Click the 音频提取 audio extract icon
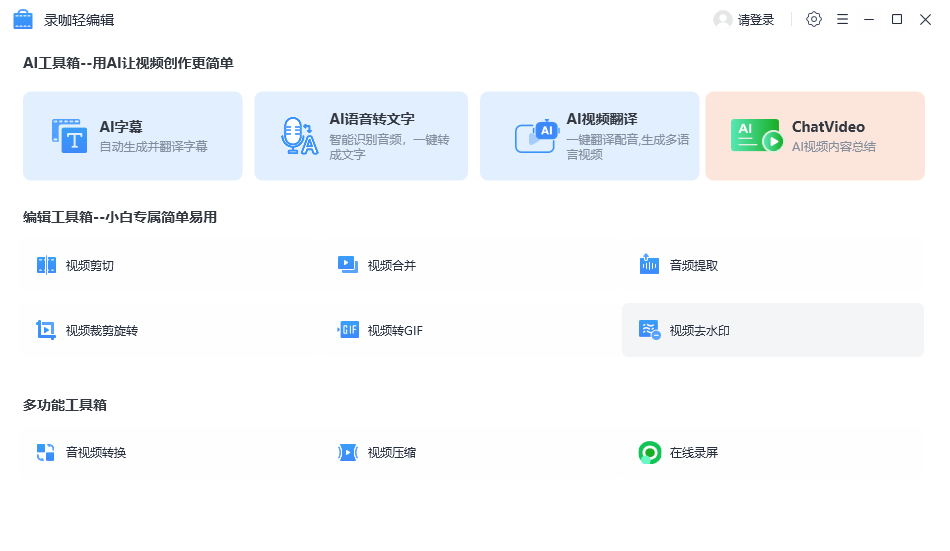The width and height of the screenshot is (950, 551). coord(649,265)
